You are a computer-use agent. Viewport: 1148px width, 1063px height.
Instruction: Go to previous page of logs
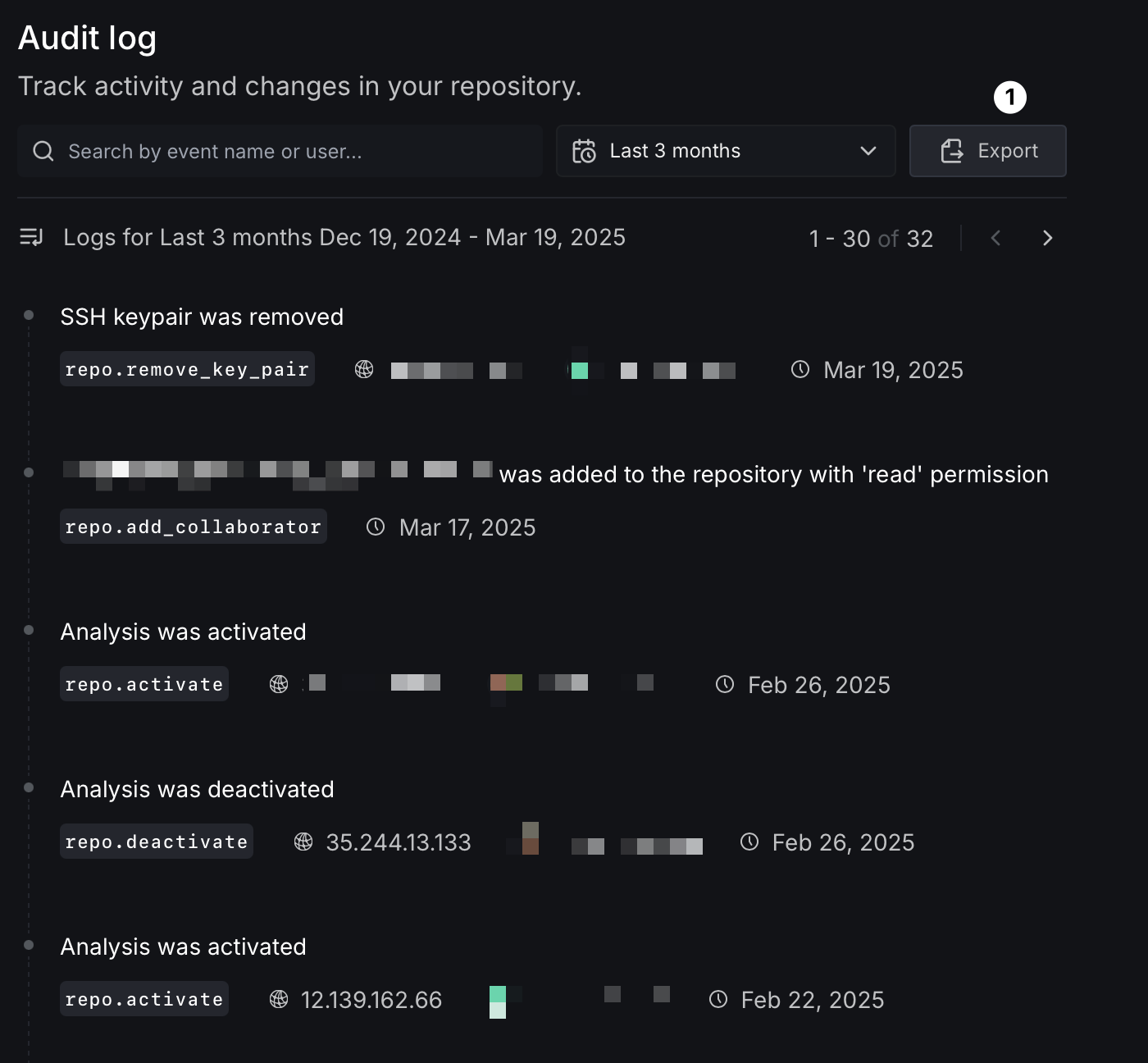click(995, 239)
